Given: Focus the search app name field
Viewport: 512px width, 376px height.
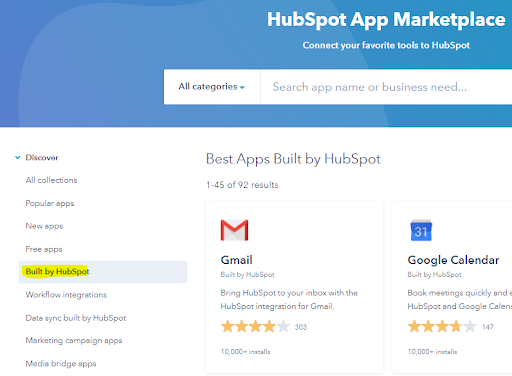Looking at the screenshot, I should click(x=386, y=87).
